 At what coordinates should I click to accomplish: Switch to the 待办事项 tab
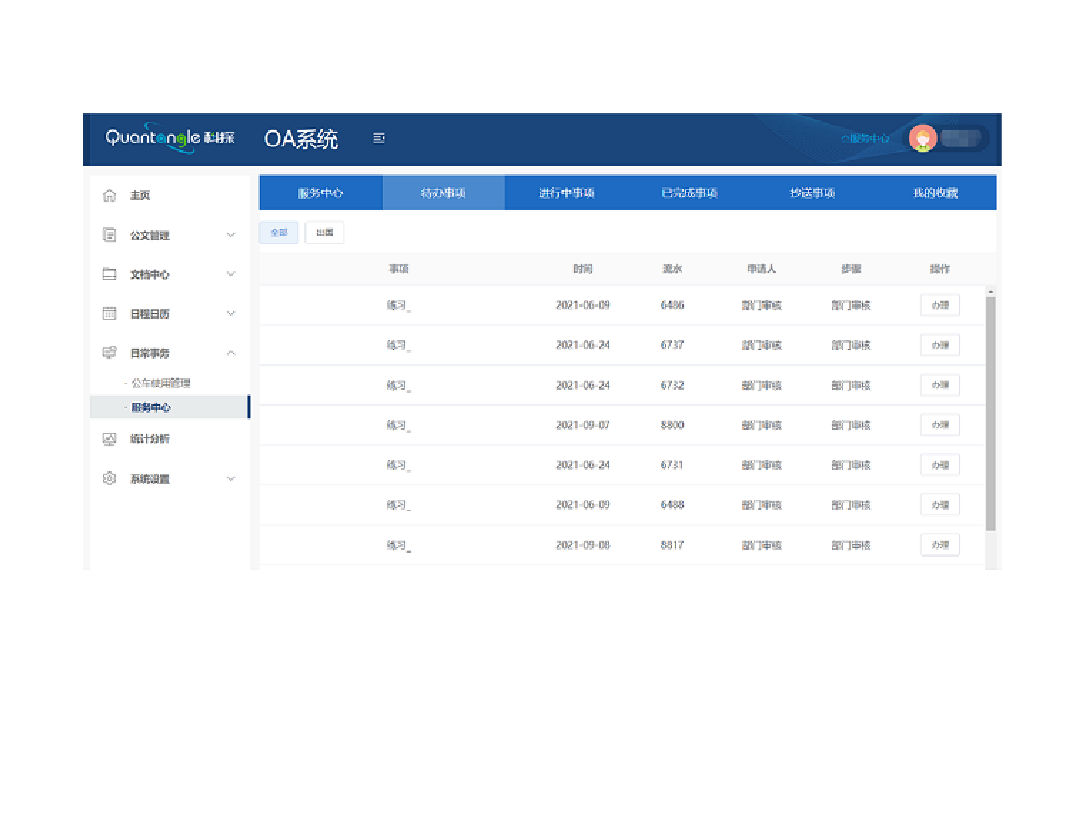(443, 193)
